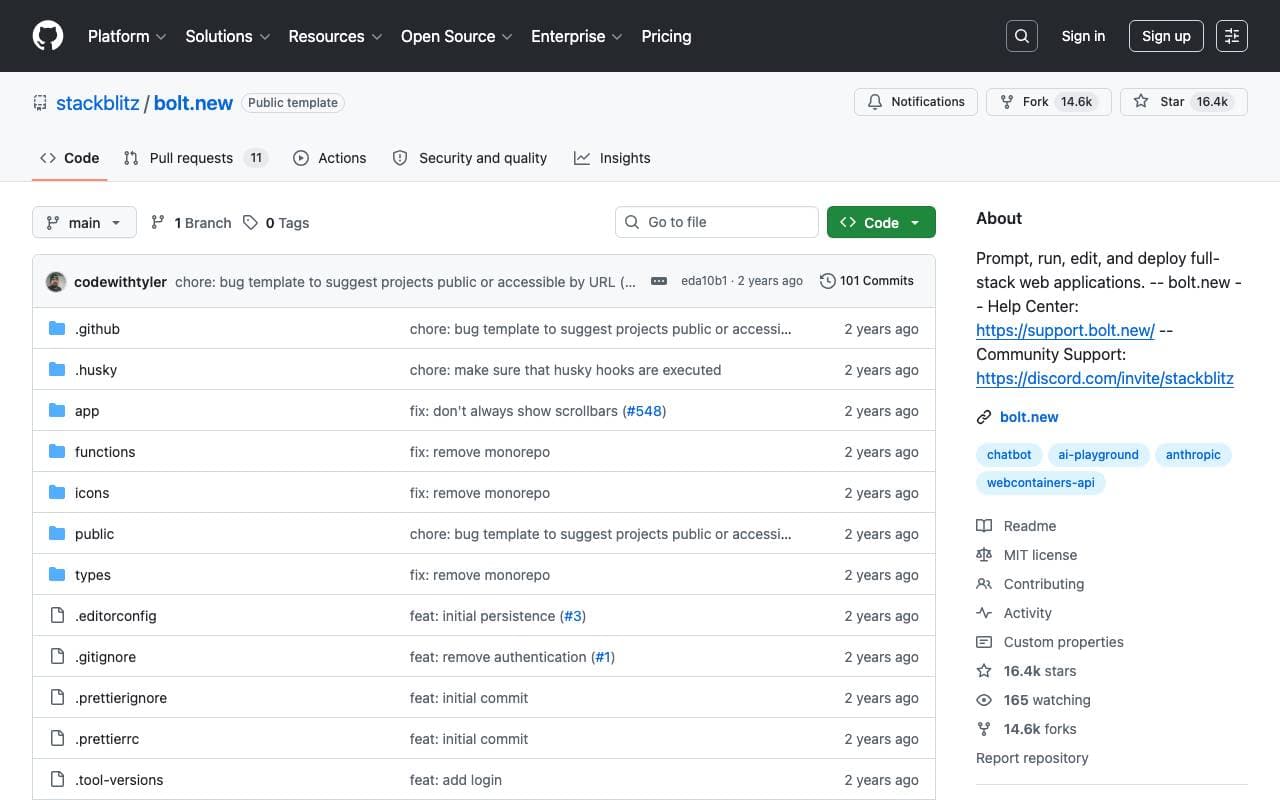
Task: Switch to the Insights tab
Action: click(612, 158)
